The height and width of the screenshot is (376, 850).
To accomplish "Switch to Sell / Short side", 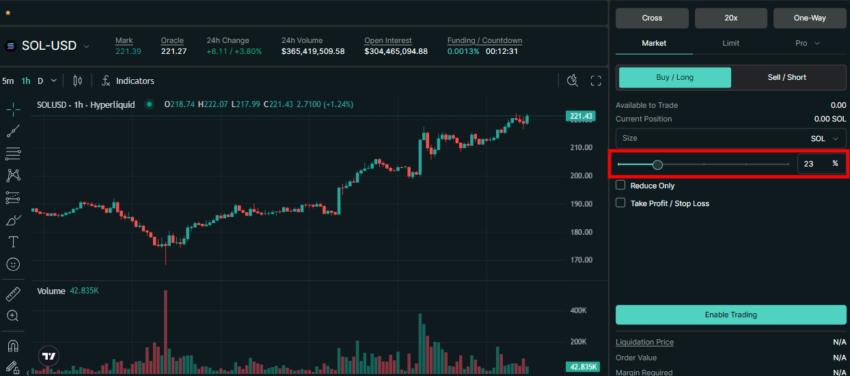I will click(787, 77).
